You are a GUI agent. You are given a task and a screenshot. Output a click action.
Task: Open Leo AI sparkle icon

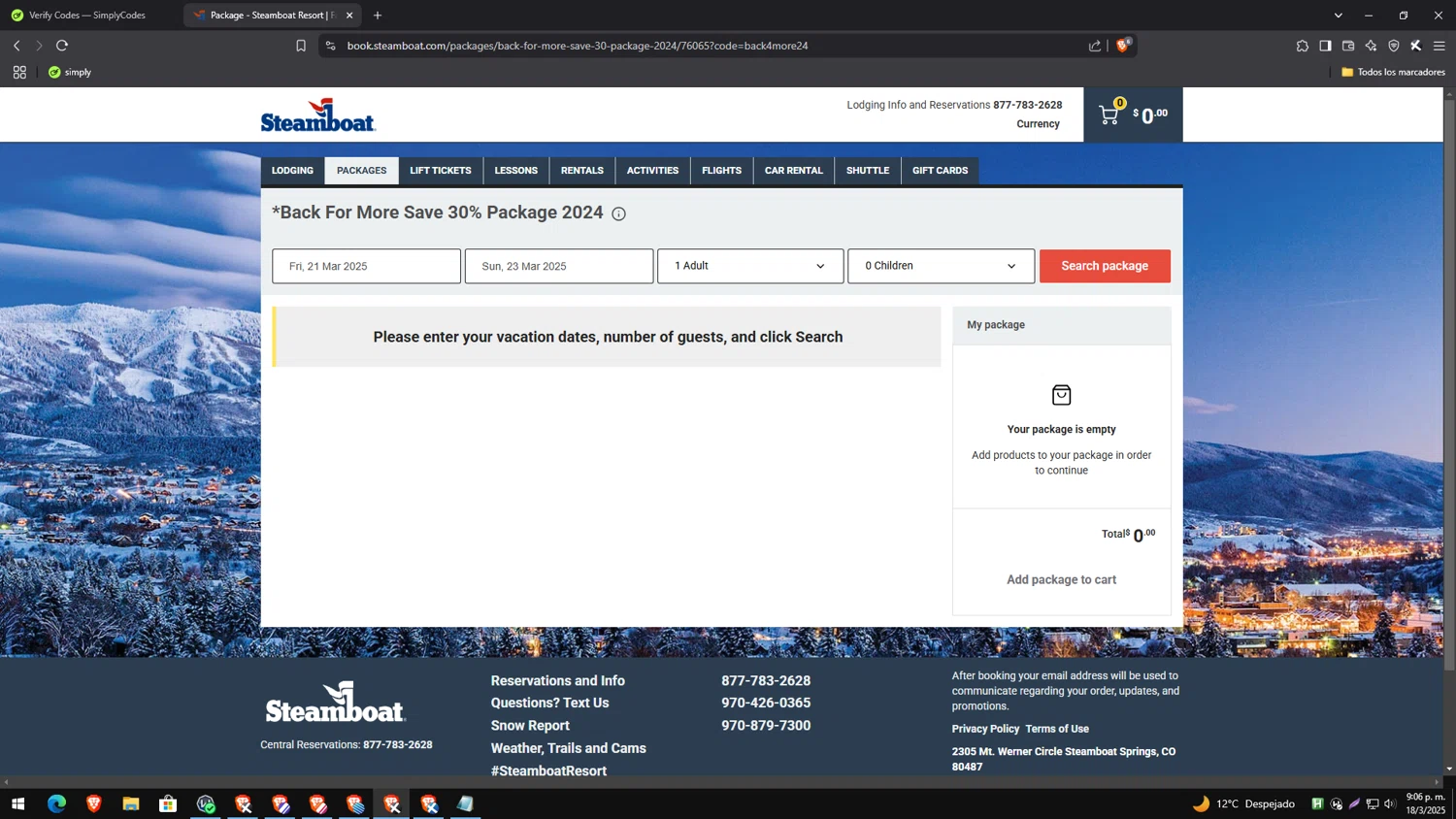1371,46
